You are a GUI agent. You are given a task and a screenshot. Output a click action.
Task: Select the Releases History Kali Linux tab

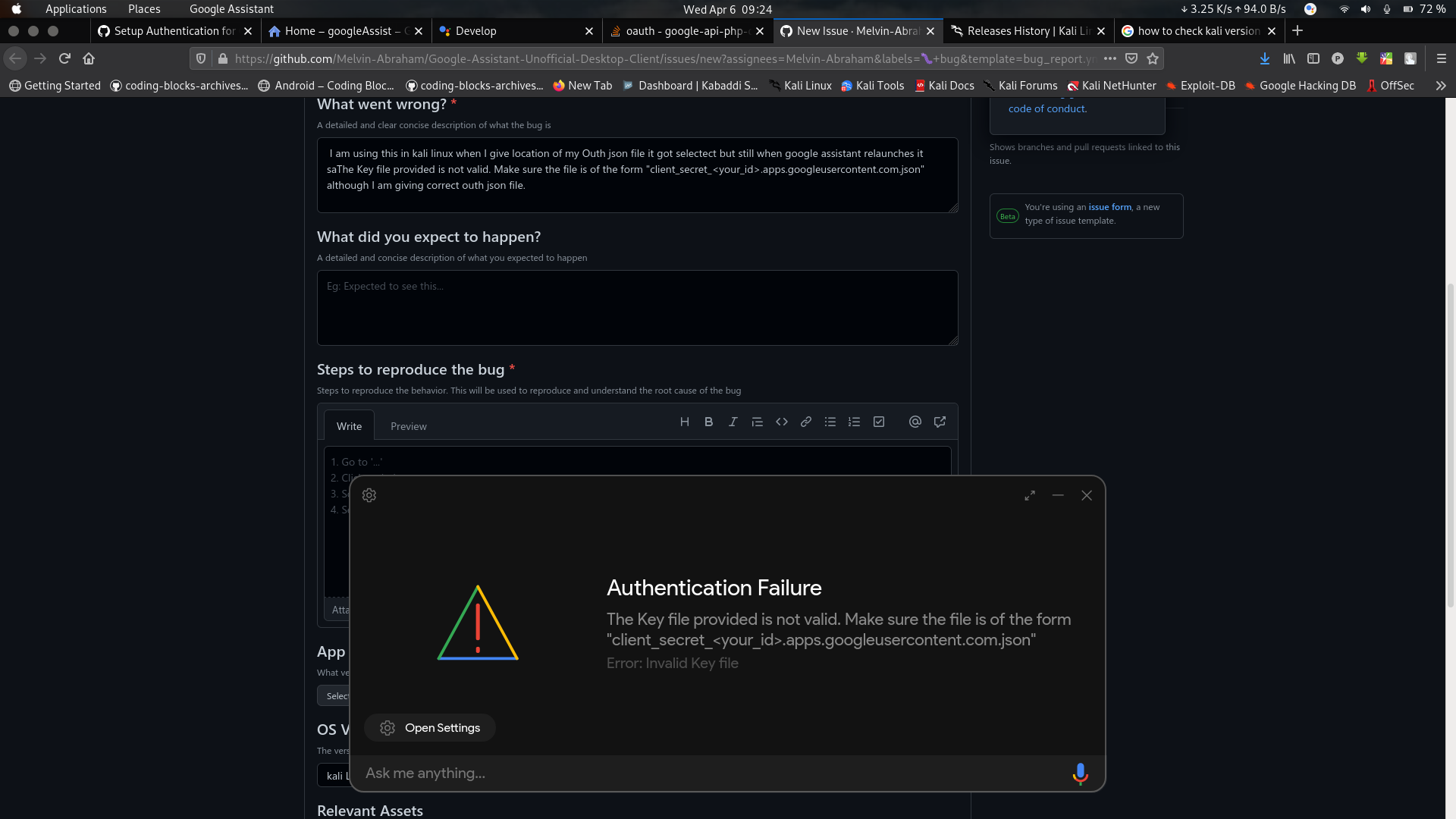[x=1028, y=31]
